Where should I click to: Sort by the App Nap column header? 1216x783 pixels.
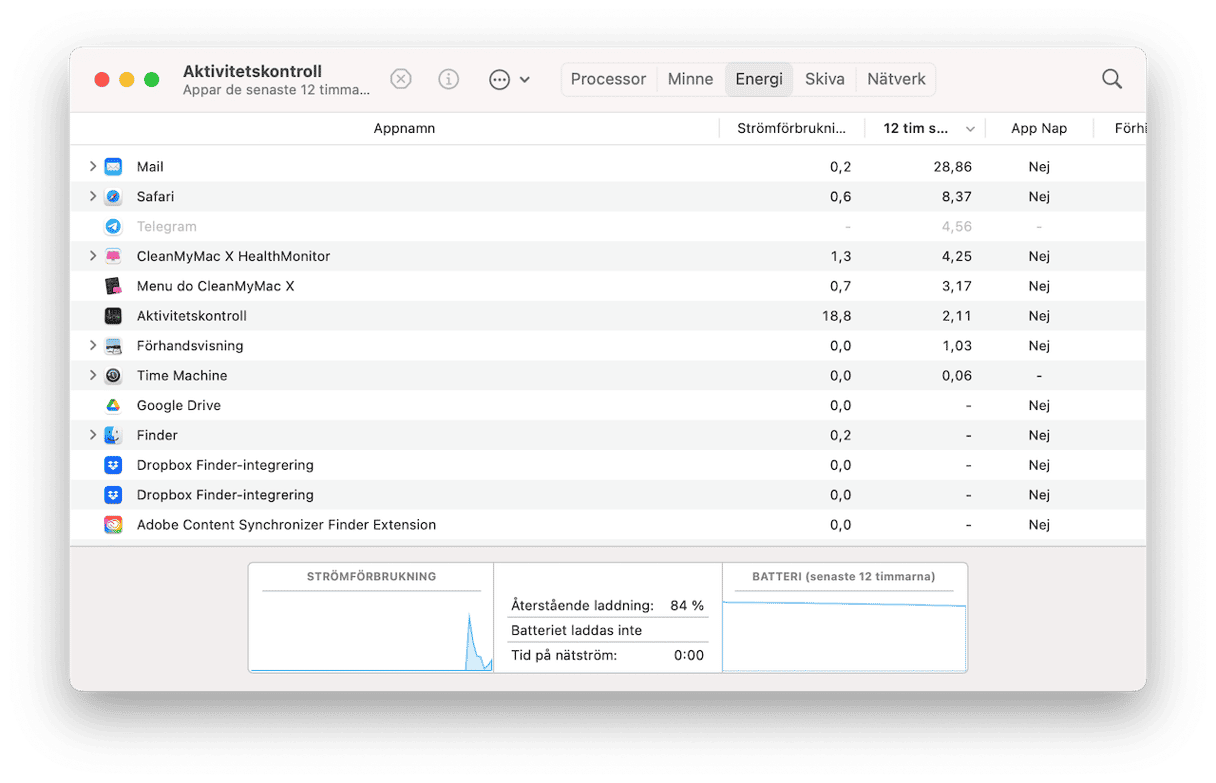[x=1039, y=128]
